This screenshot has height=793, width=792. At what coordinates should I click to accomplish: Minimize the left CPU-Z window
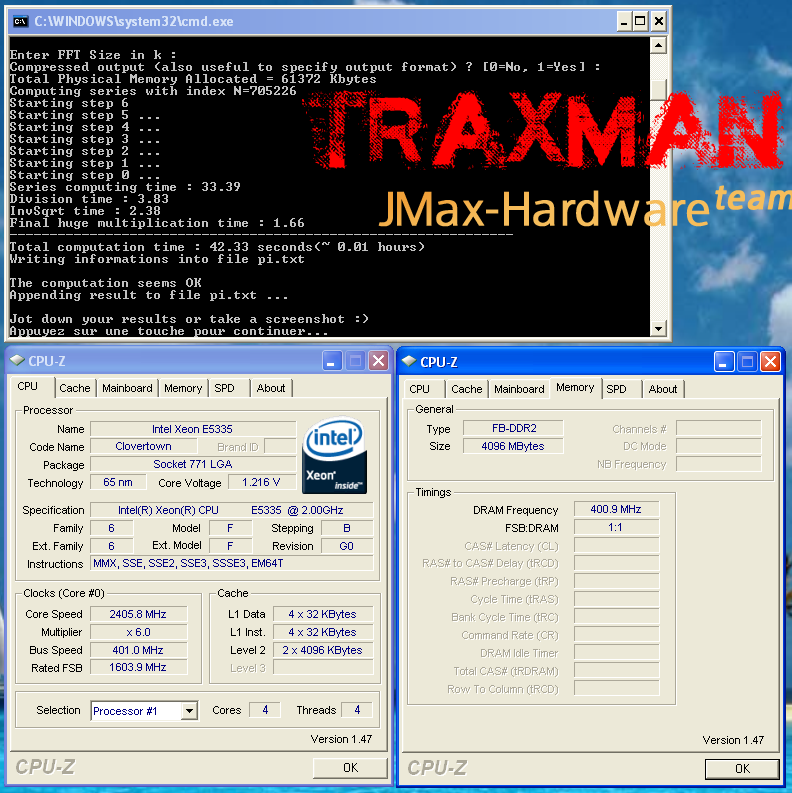click(x=332, y=361)
